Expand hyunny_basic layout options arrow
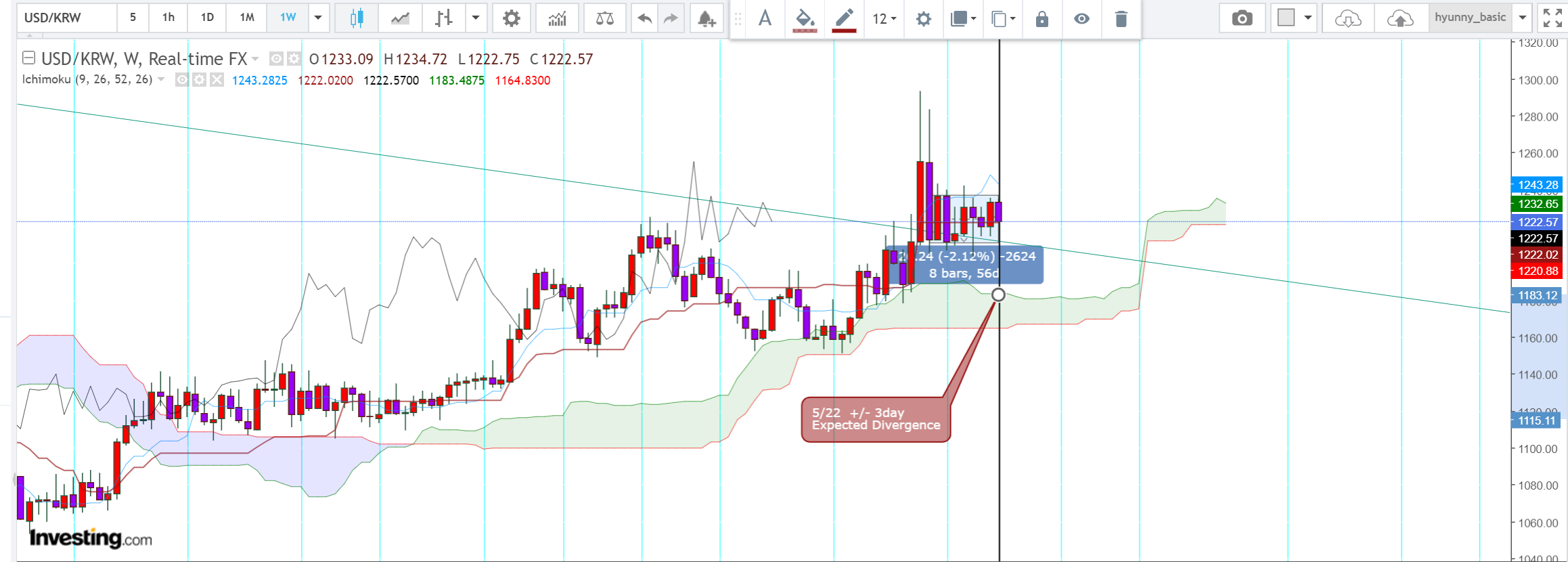 (1523, 18)
